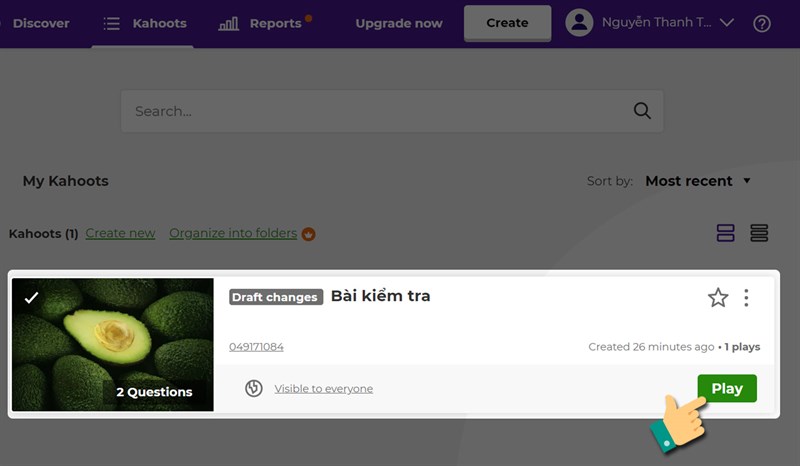Start the kahoot with Play button
Screen dimensions: 800x466
[x=727, y=388]
